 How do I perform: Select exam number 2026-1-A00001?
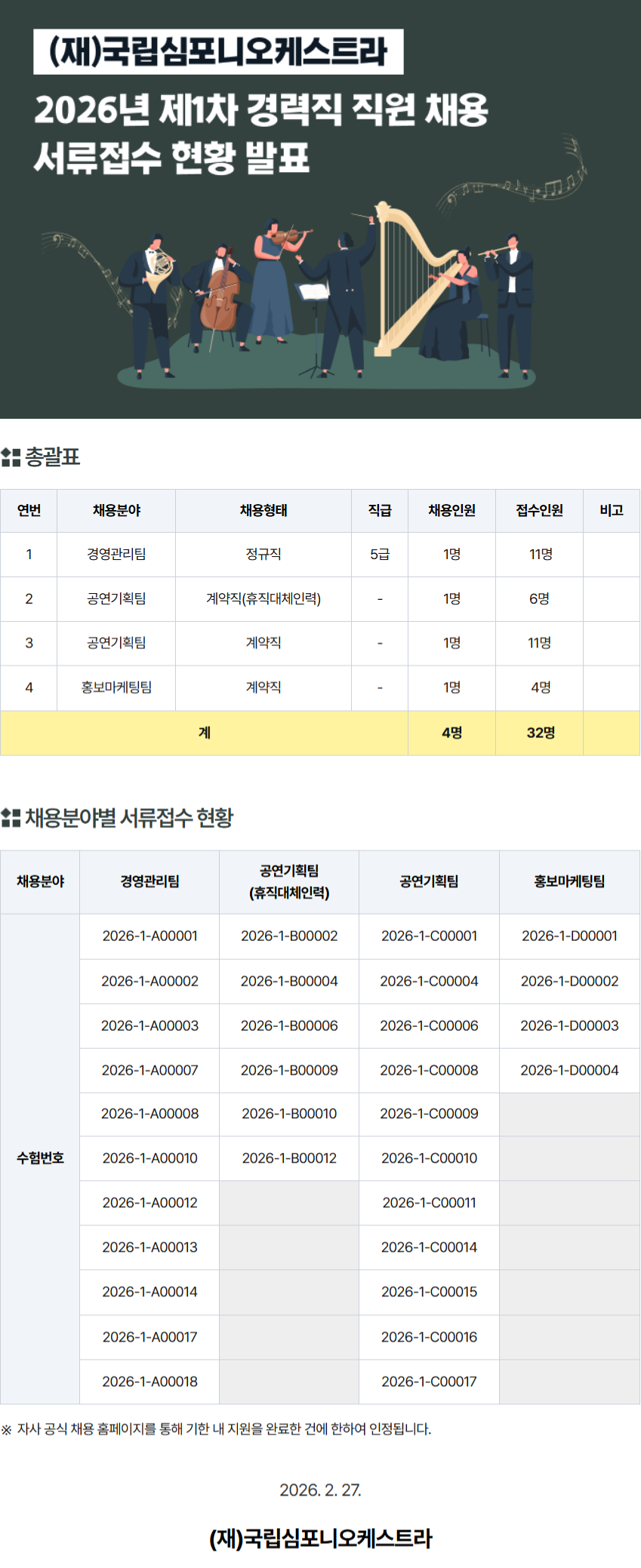click(149, 936)
